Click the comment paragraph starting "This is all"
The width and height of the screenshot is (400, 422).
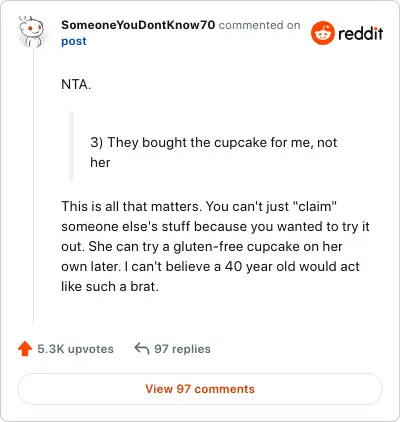tap(215, 246)
